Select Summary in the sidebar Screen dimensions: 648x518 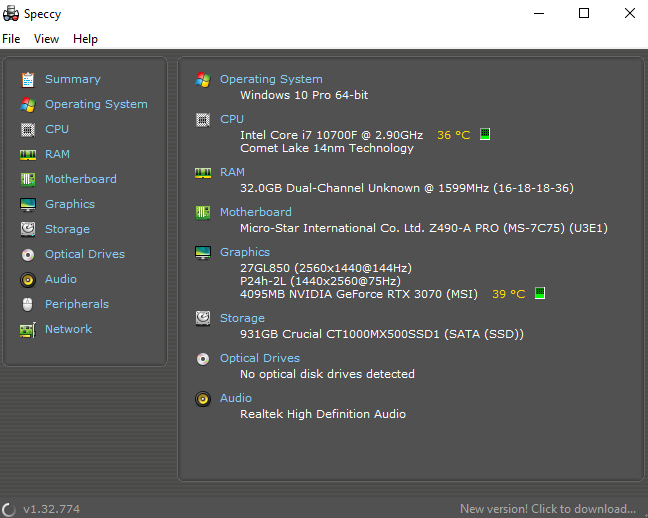(x=73, y=79)
